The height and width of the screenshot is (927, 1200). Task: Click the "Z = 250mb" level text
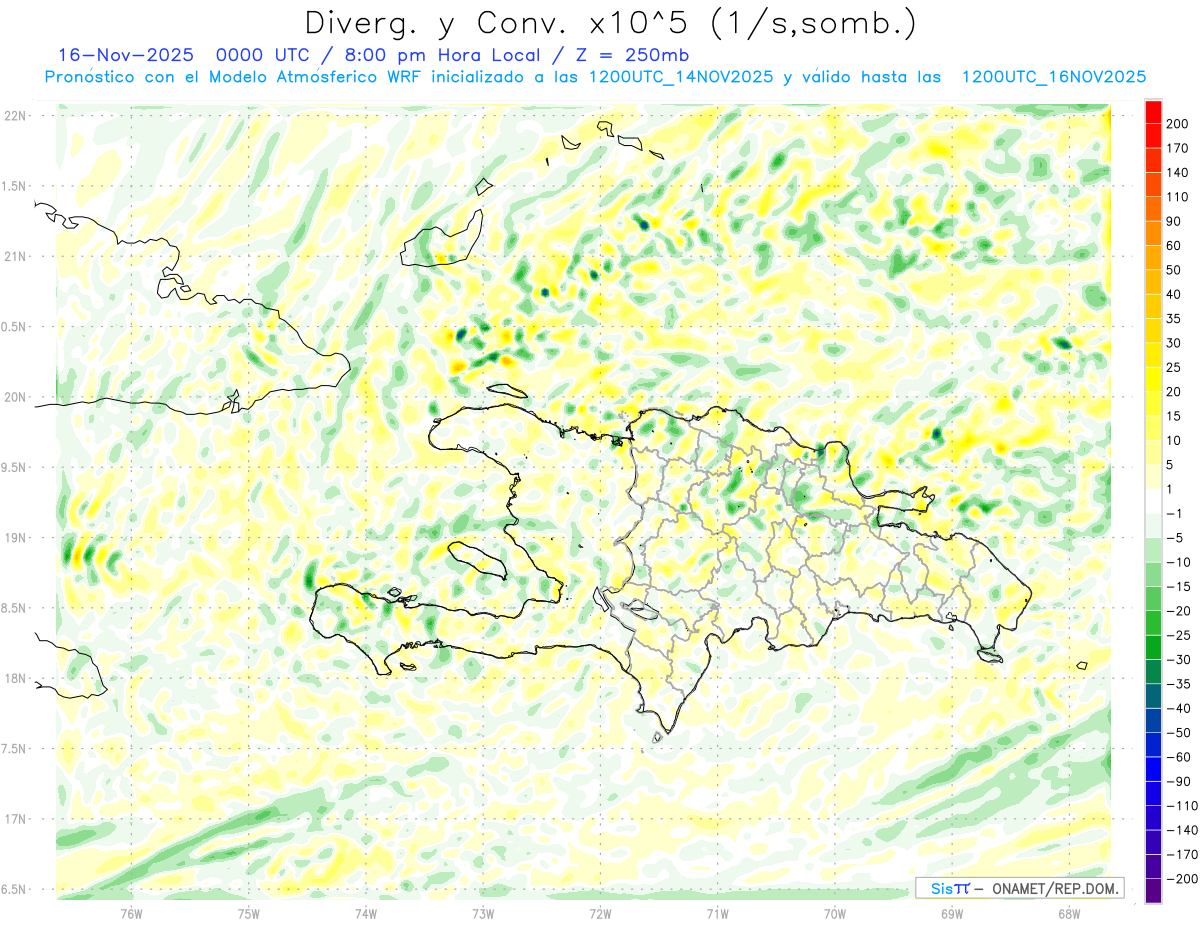coord(634,55)
